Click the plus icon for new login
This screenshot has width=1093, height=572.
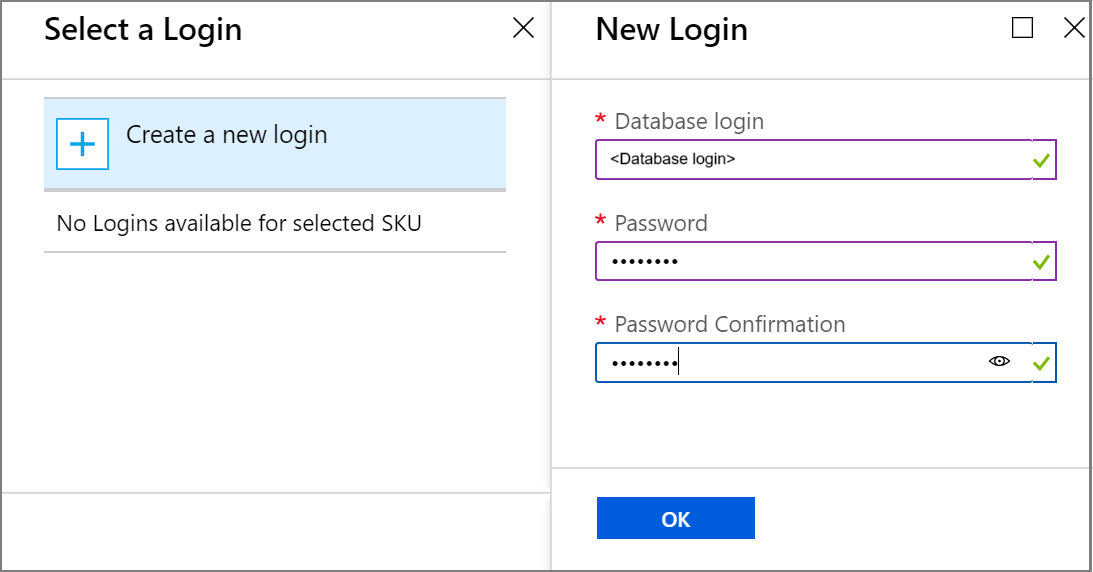click(82, 145)
